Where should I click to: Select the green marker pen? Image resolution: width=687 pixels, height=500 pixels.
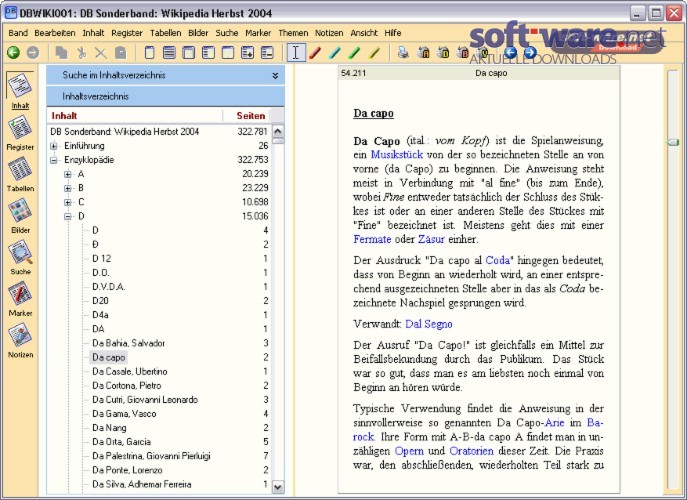(x=354, y=53)
